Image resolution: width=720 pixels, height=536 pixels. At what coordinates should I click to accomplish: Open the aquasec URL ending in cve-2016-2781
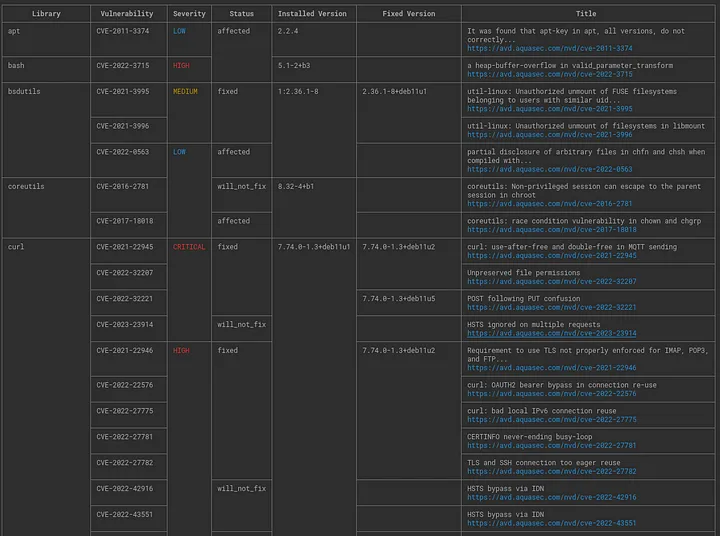coord(550,203)
